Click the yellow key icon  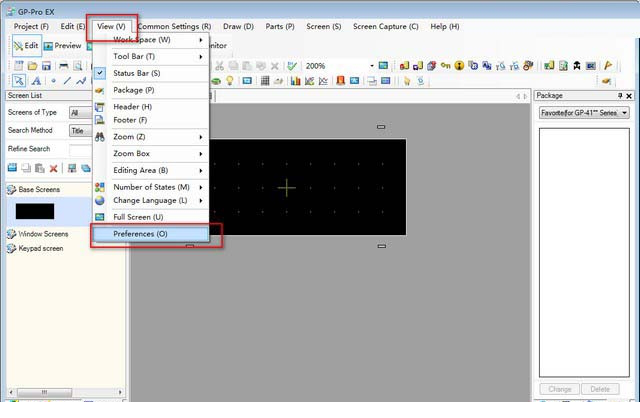pos(446,65)
